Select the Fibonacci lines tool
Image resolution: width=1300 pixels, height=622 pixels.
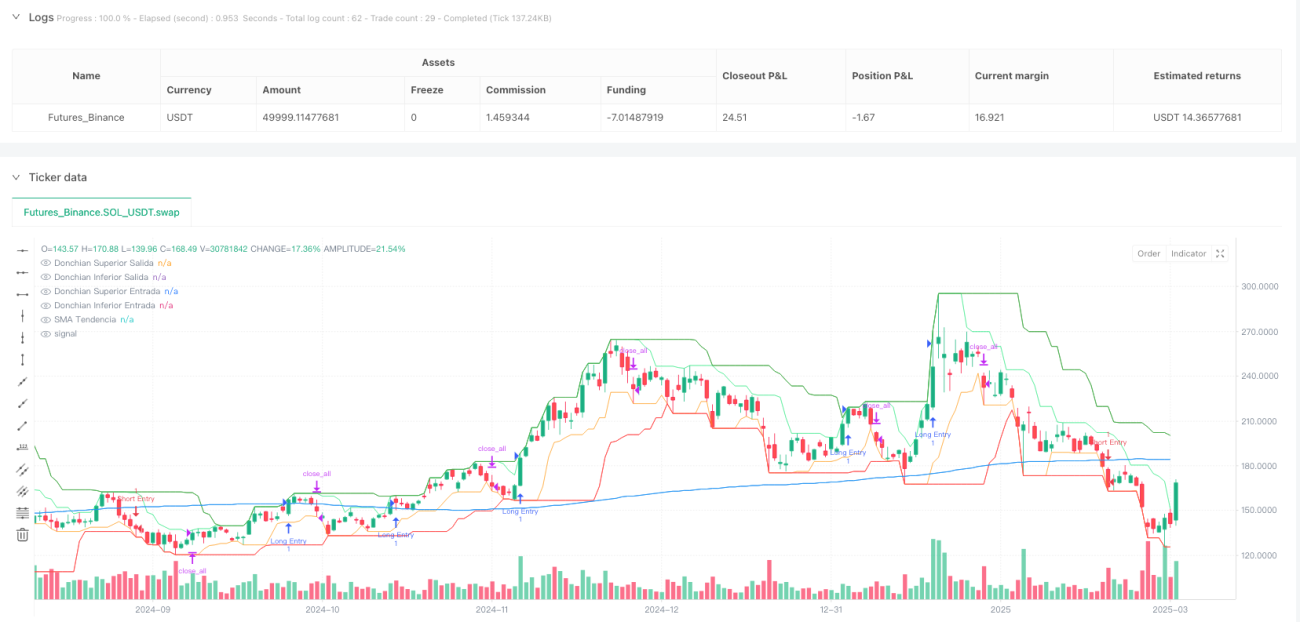[22, 514]
